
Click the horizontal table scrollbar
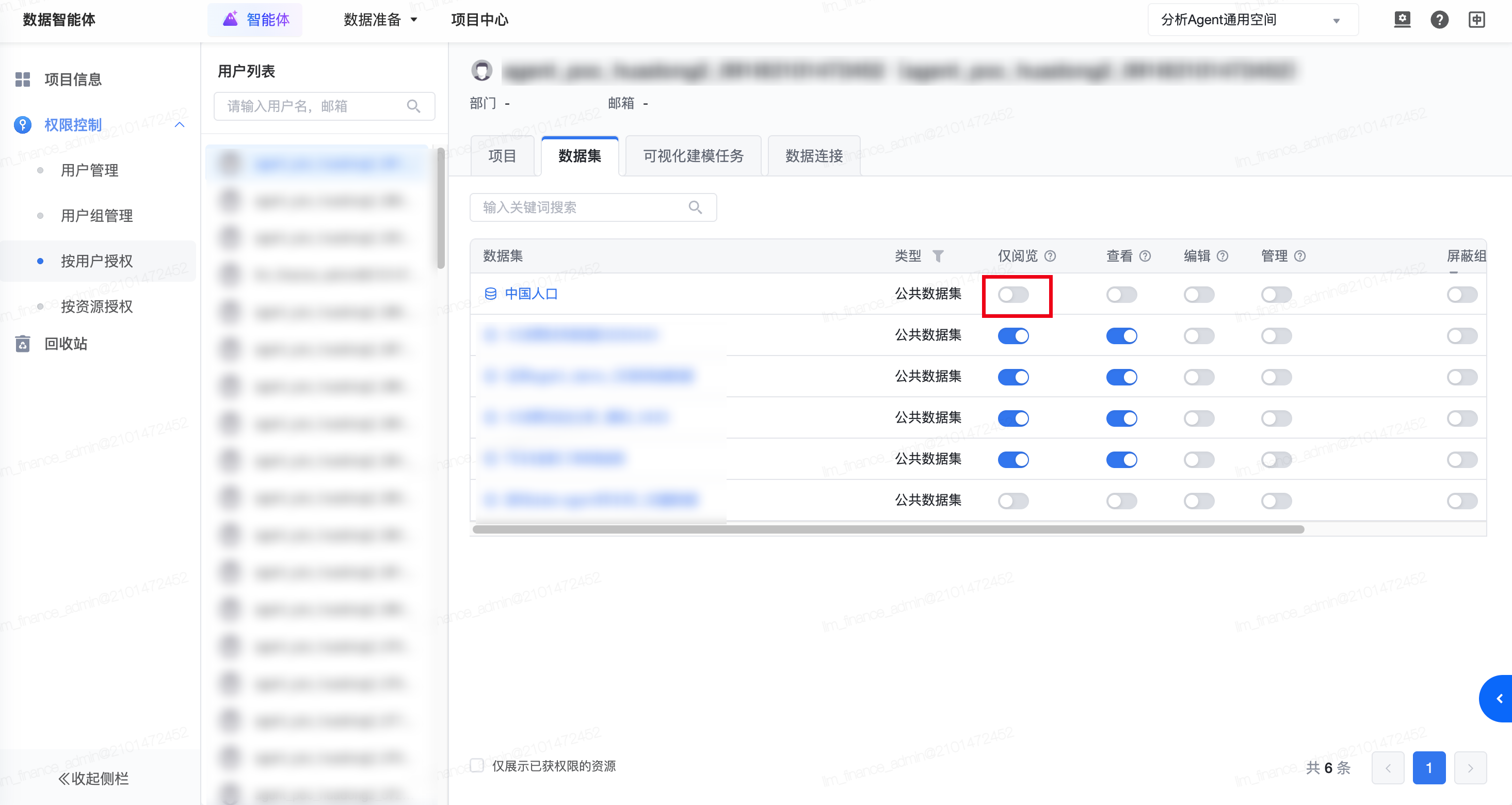pyautogui.click(x=888, y=528)
